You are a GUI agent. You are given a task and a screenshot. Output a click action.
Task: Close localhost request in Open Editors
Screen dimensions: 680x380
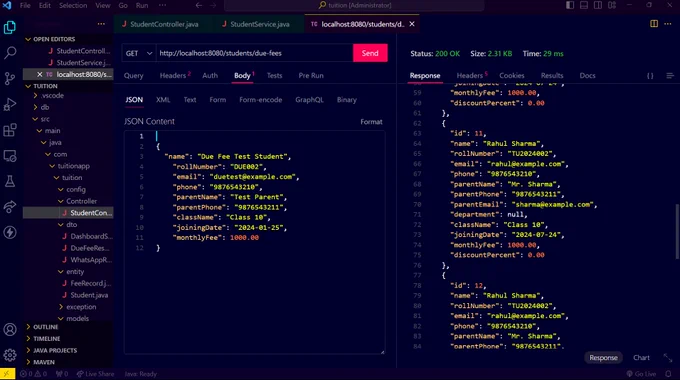39,74
